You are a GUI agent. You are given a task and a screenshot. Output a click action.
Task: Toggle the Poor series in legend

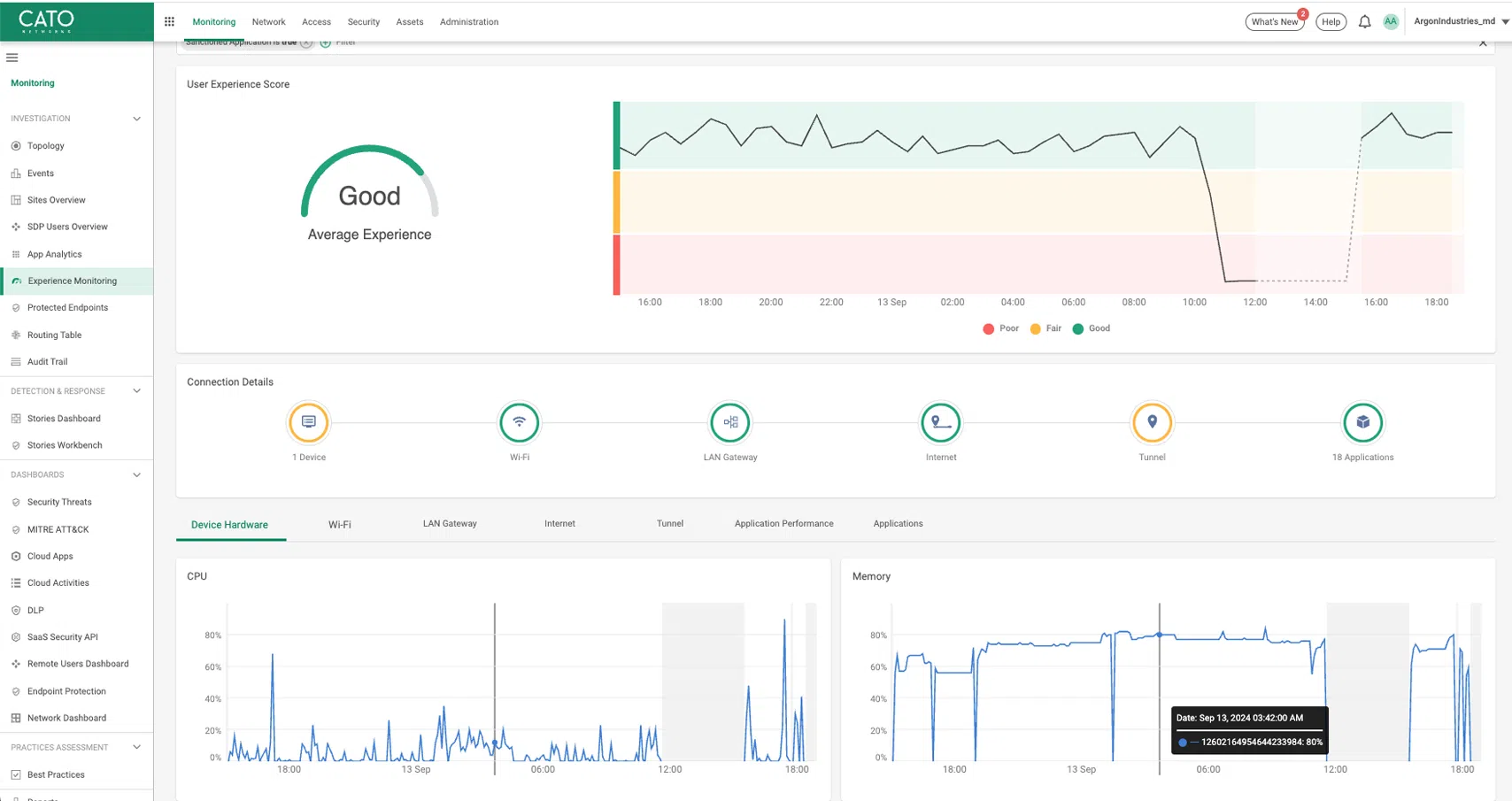coord(1000,328)
